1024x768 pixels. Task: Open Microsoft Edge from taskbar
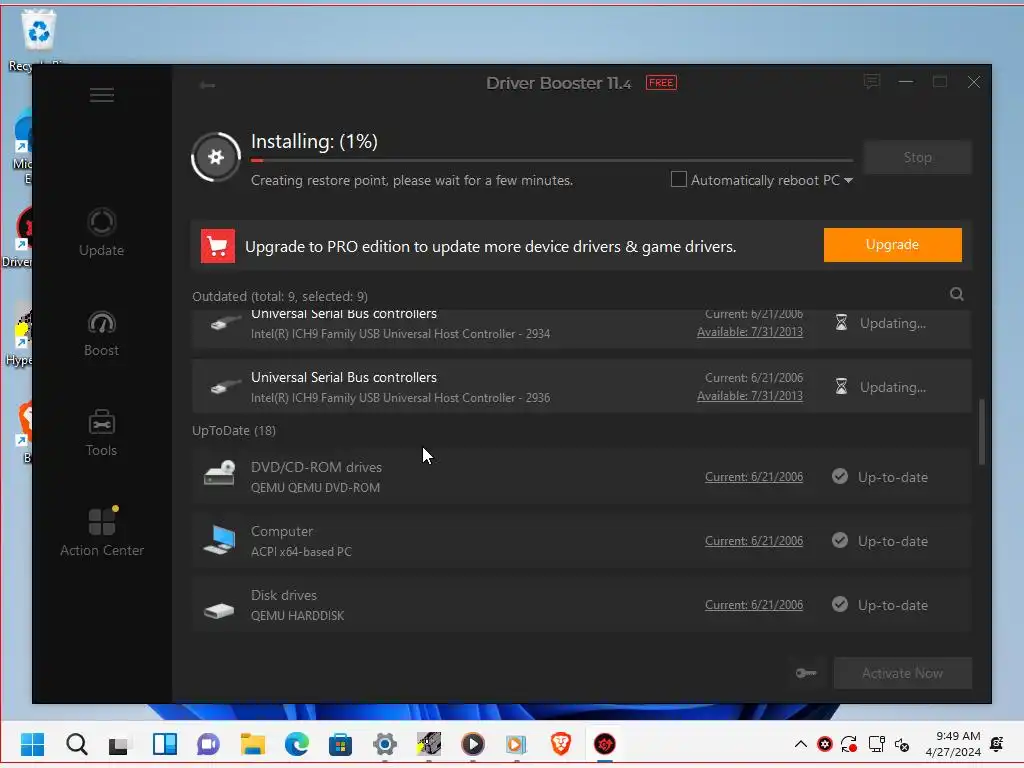[296, 744]
